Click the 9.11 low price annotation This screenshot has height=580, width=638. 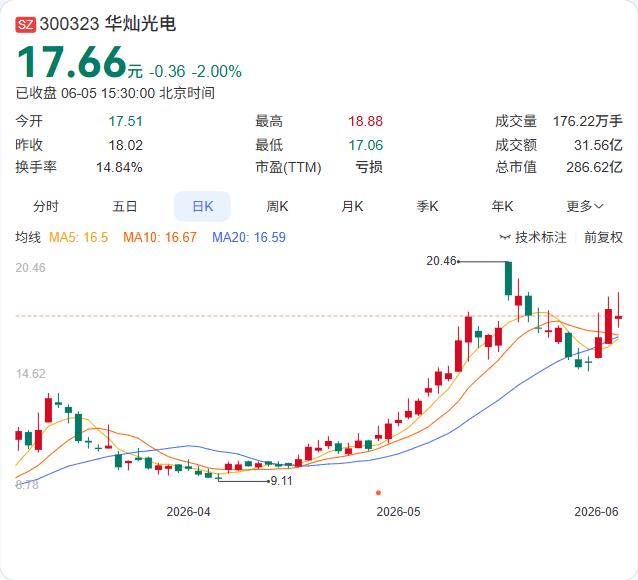[282, 481]
